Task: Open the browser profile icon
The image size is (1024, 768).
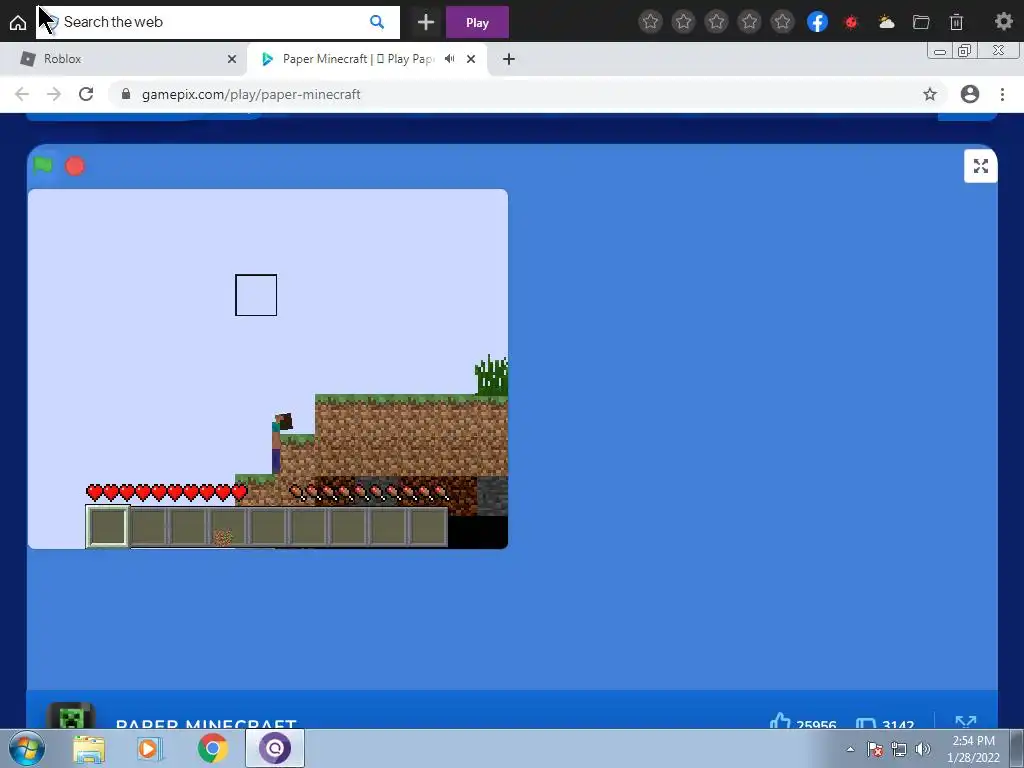Action: click(970, 94)
